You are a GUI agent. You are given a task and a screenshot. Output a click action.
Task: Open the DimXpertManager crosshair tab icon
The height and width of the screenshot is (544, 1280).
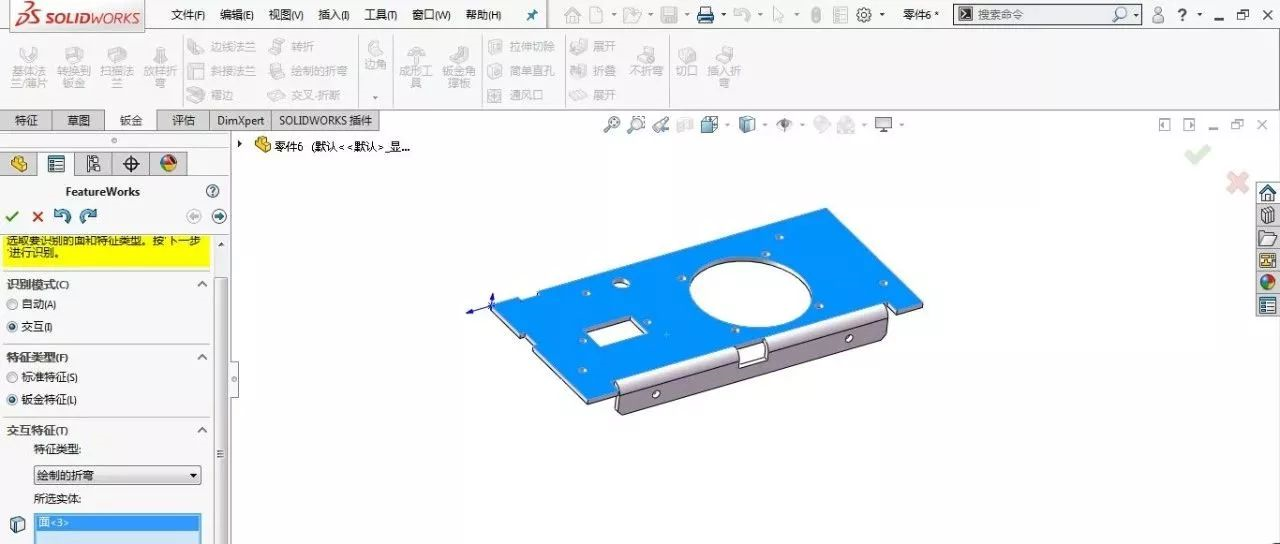pos(131,164)
